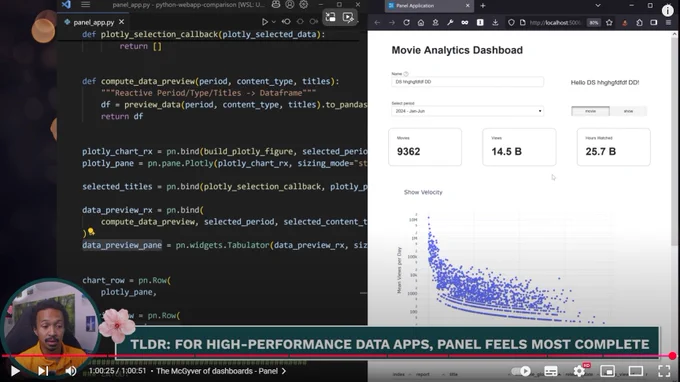680x382 pixels.
Task: Open the browser extensions puzzle icon
Action: click(639, 23)
